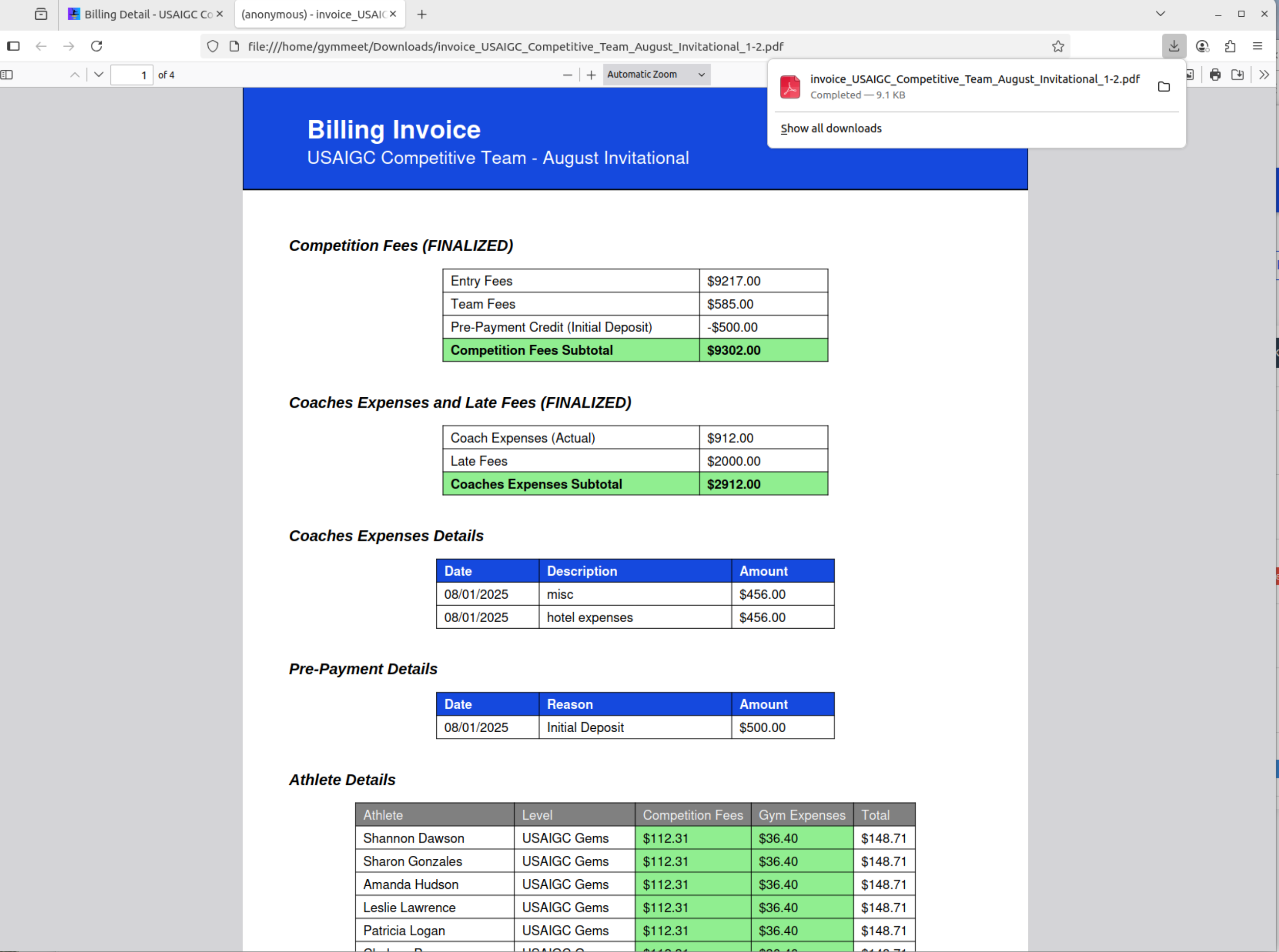Click the Gym Expenses column header
1279x952 pixels.
802,815
